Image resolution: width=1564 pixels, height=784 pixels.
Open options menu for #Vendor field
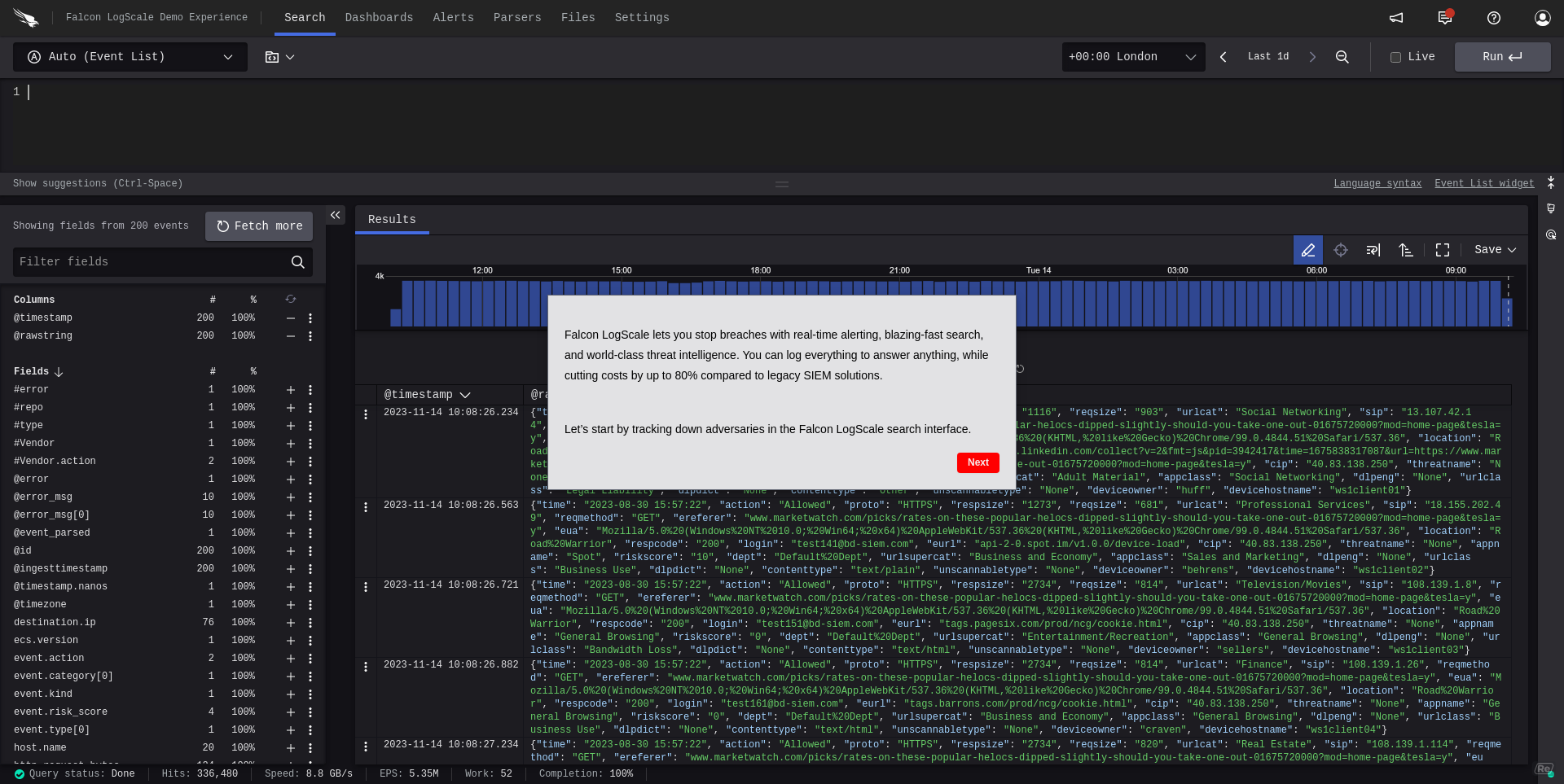(310, 444)
